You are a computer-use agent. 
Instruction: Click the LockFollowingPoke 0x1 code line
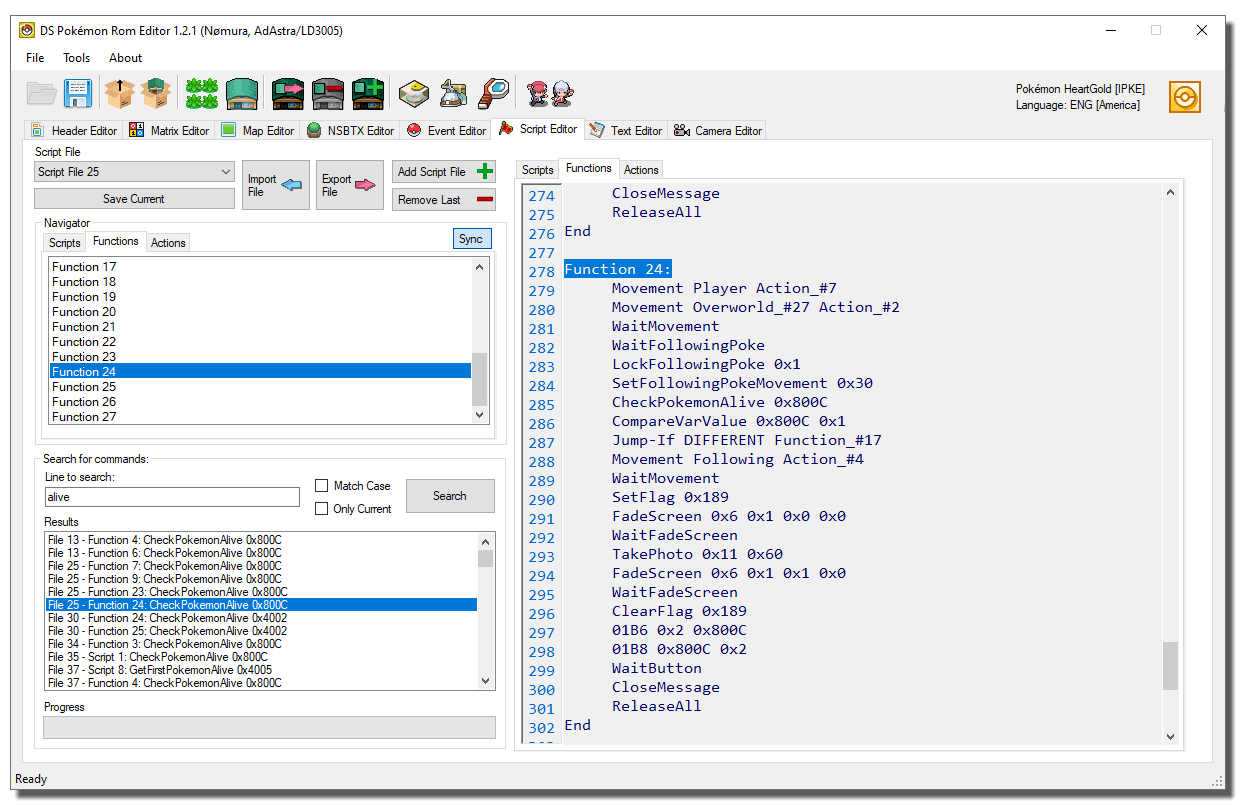point(706,364)
